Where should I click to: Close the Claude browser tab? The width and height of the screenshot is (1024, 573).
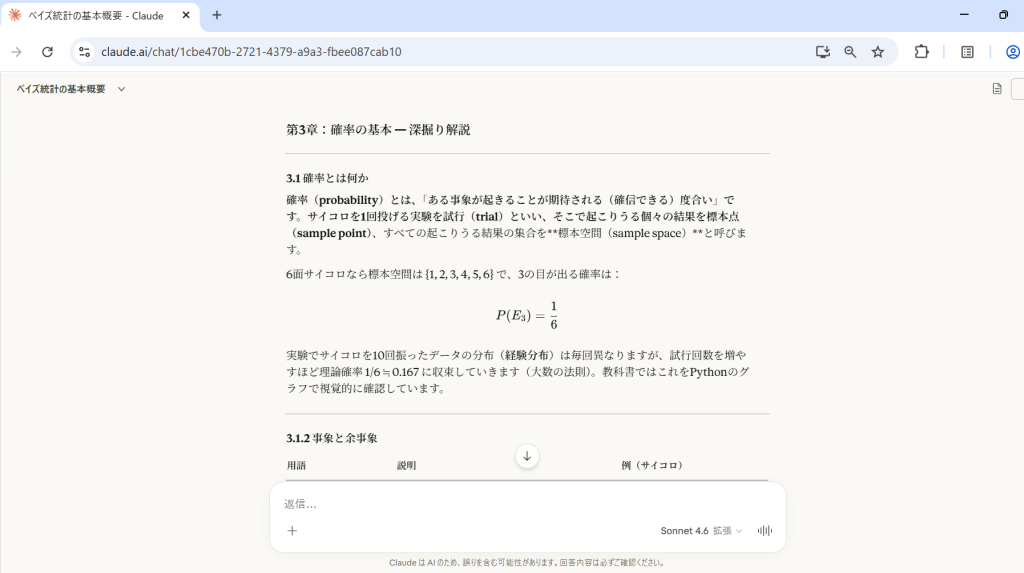186,15
